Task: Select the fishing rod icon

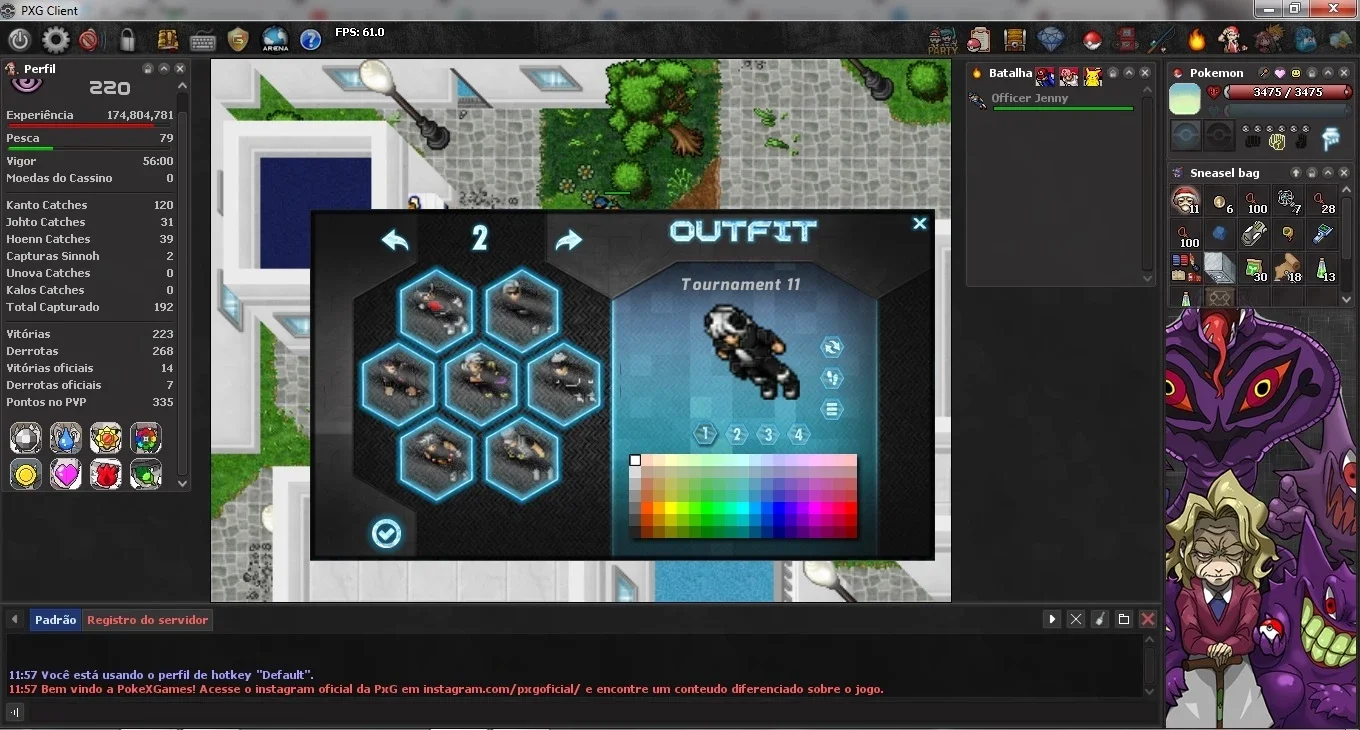Action: [x=1161, y=40]
